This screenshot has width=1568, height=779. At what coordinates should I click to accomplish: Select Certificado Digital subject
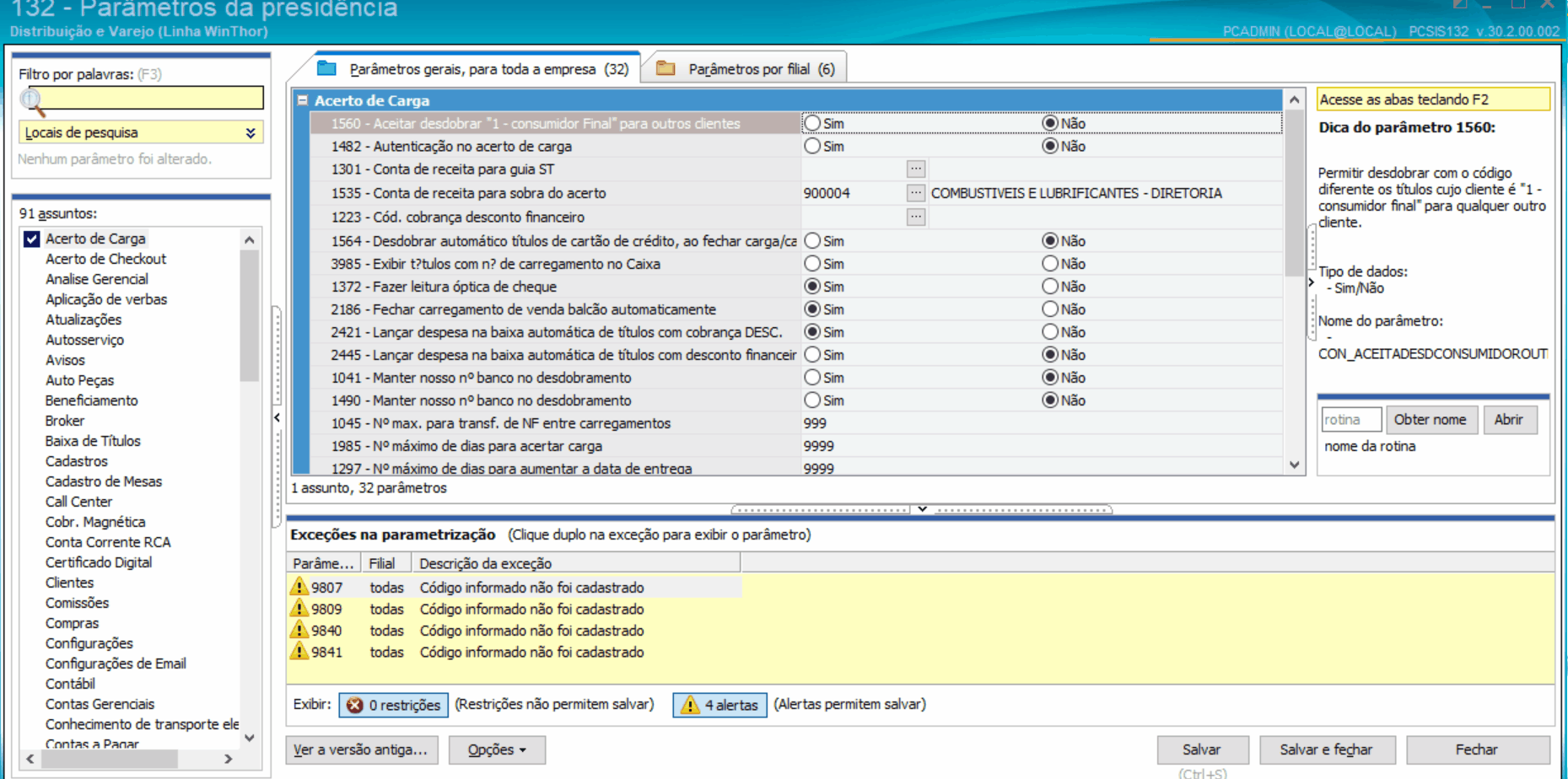[99, 562]
